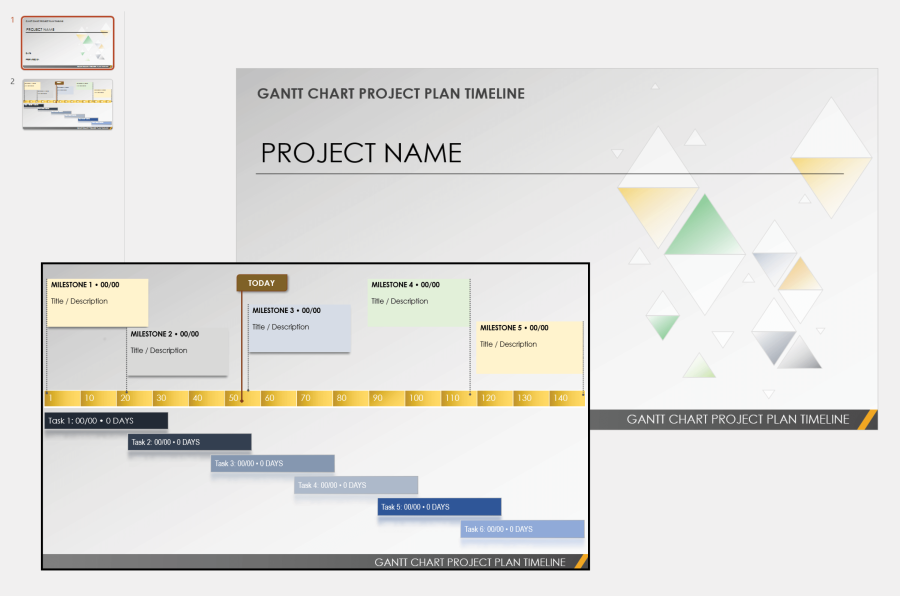Click the Task 5 blue bar
Viewport: 900px width, 596px height.
tap(438, 507)
